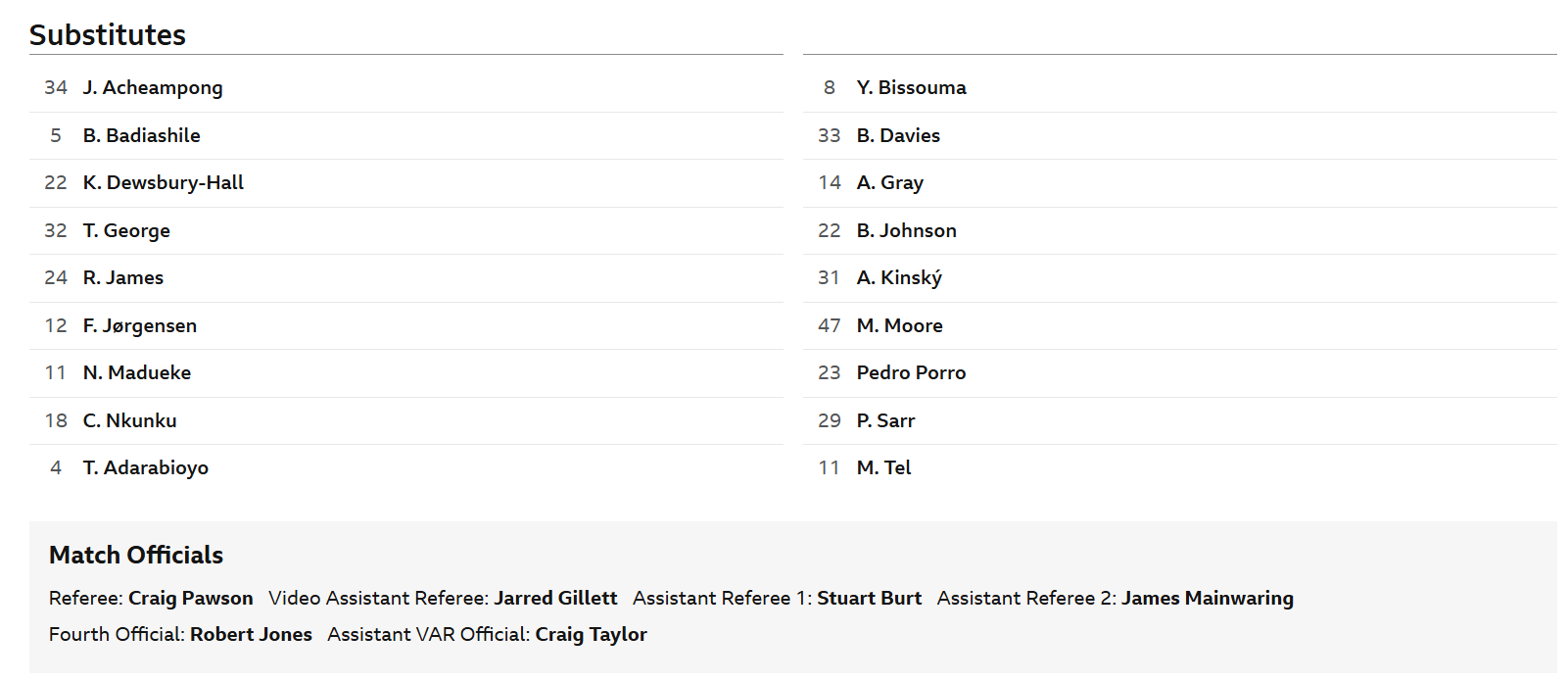The image size is (1568, 683).
Task: Click referee name Craig Pawson
Action: click(x=191, y=599)
